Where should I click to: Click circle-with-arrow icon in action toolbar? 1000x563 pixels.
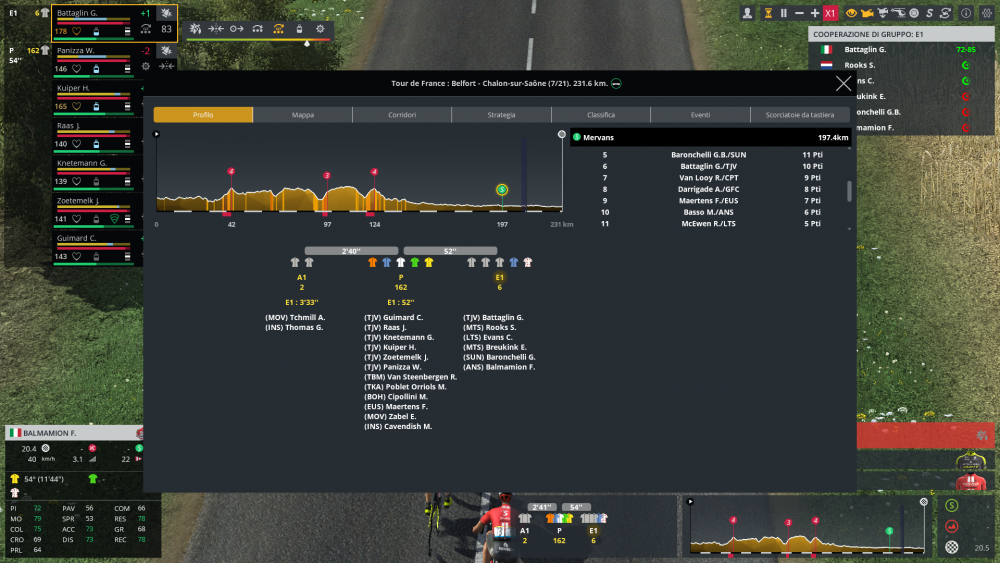tap(237, 29)
